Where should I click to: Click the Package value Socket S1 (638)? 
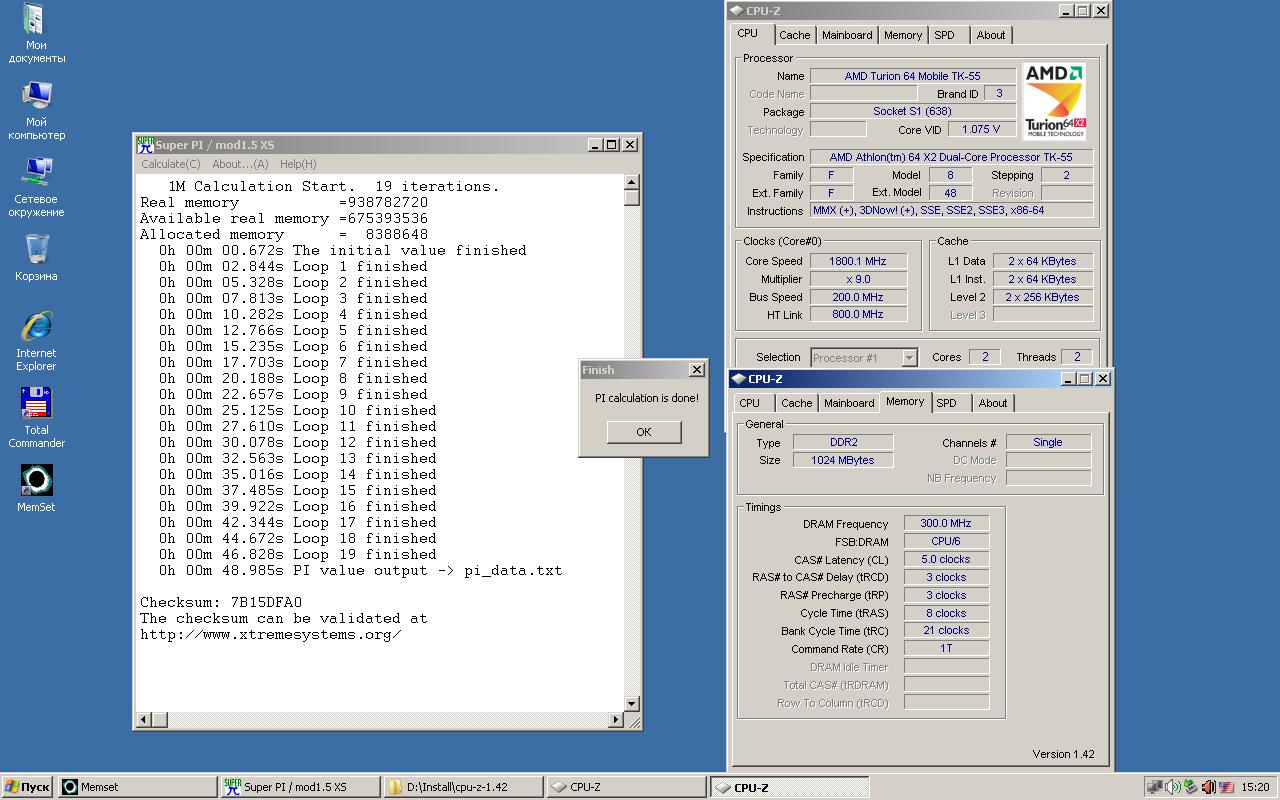point(912,111)
